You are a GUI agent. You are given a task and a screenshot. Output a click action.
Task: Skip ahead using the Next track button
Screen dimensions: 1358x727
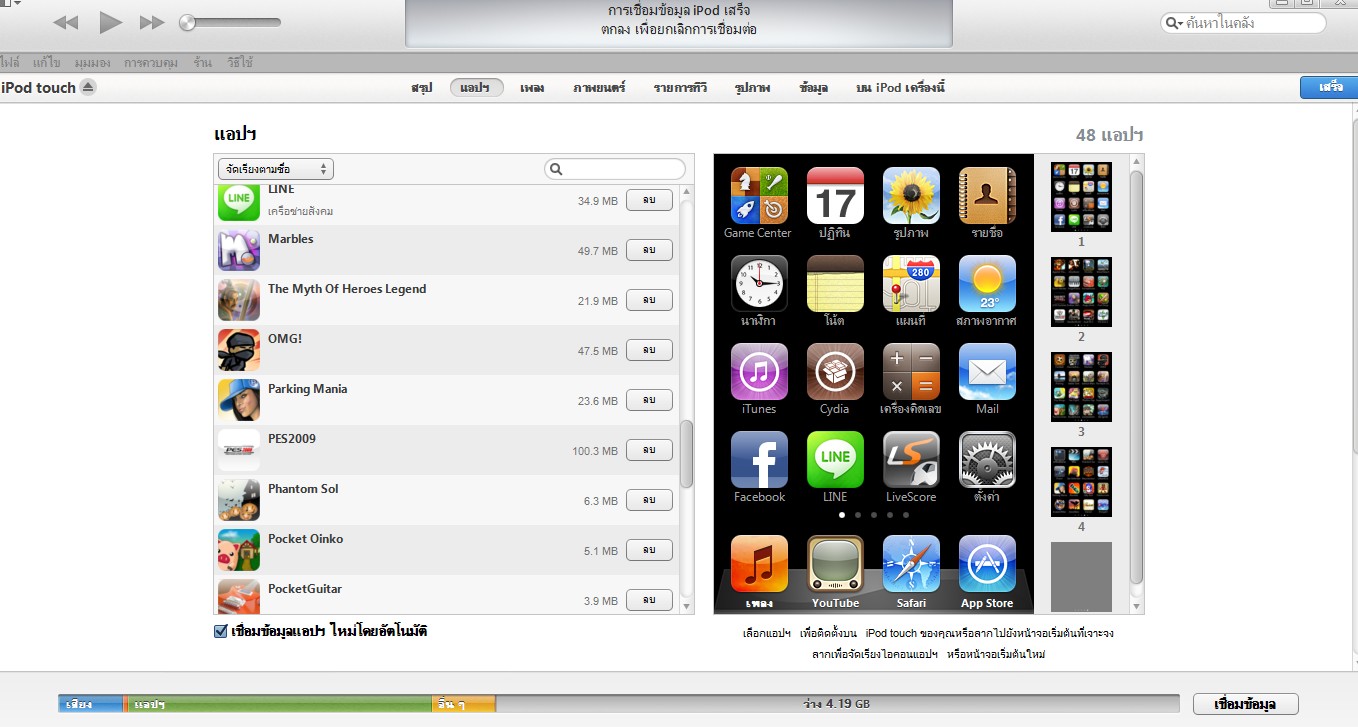tap(152, 22)
